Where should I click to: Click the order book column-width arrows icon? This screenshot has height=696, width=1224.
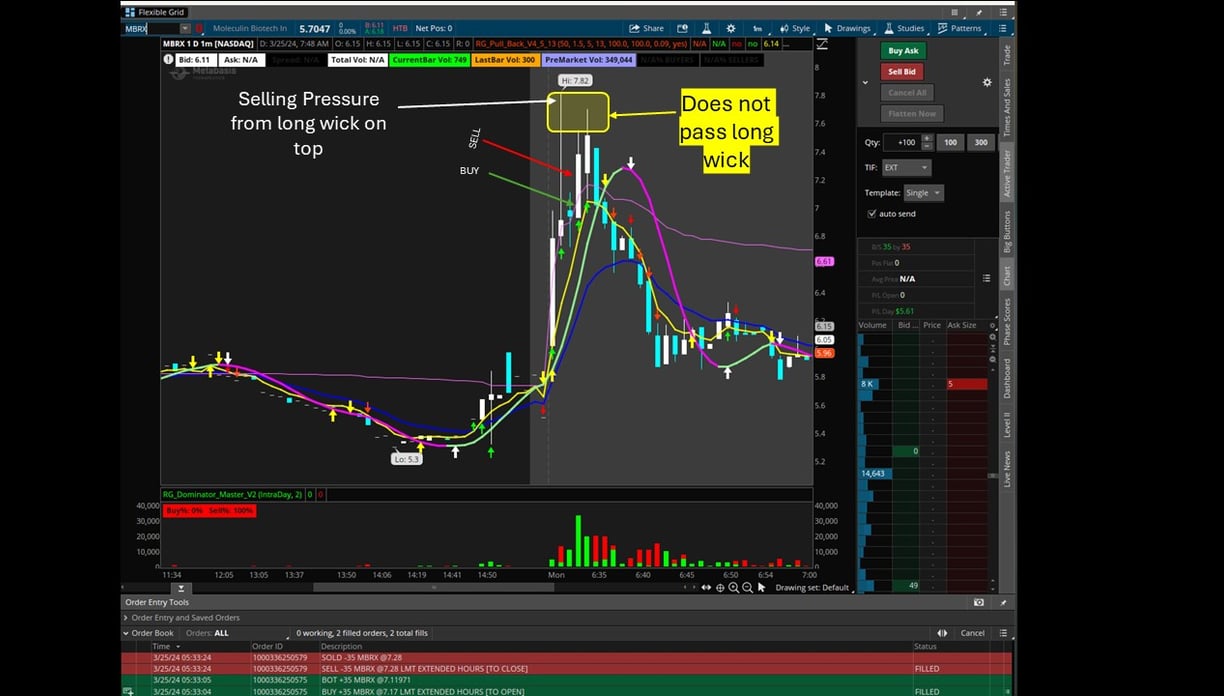tap(942, 633)
